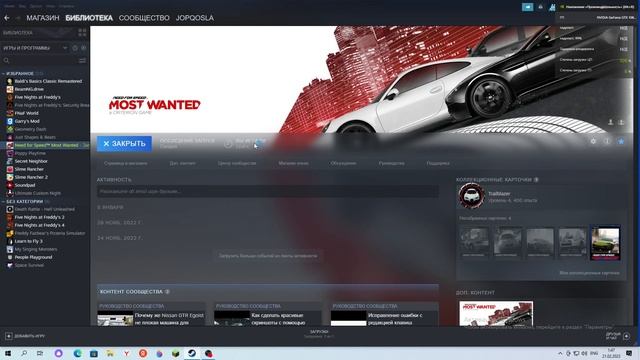Collapse the БЕЗ КАТЕГОРИИ category
640x360 pixels.
(x=3, y=202)
